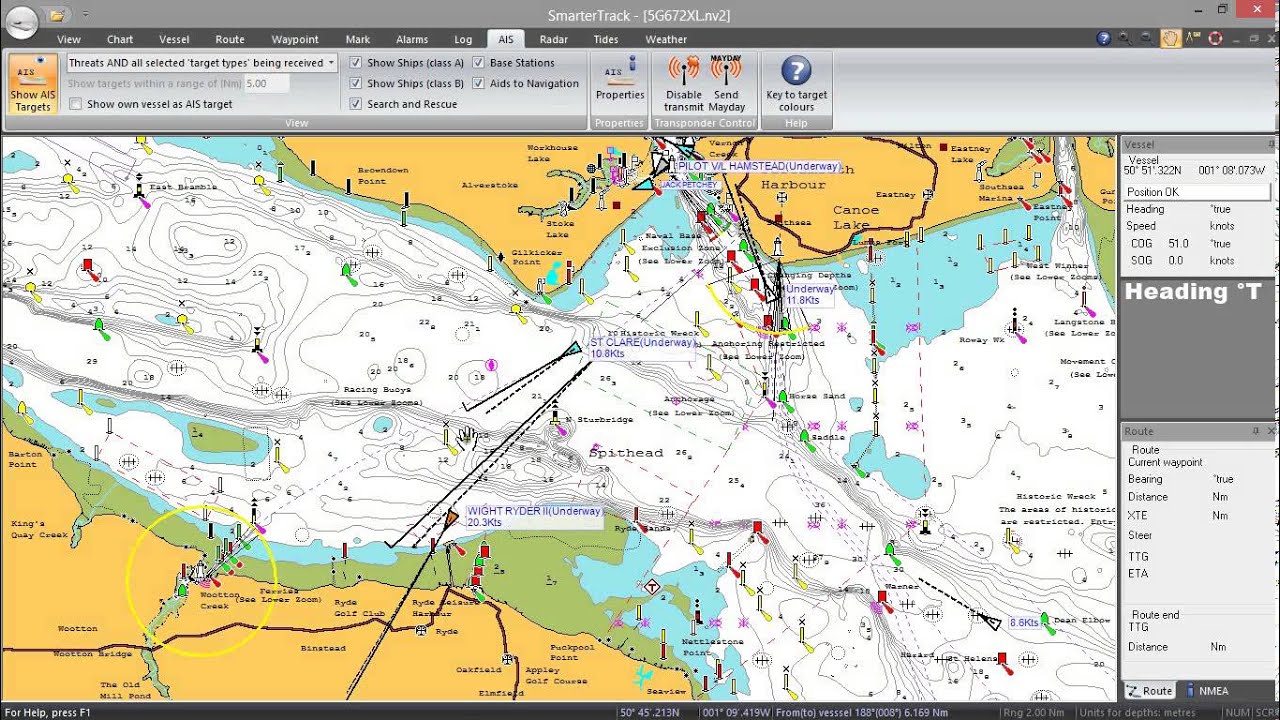
Task: Select the dividers measure tool
Action: 1193,39
